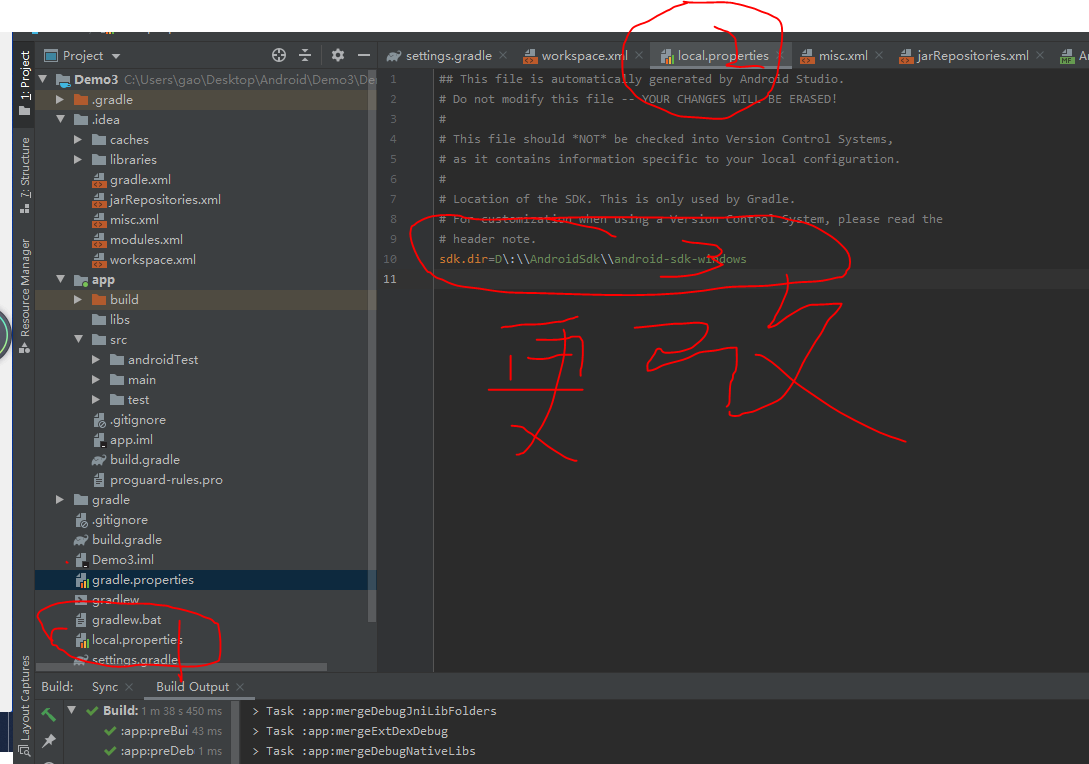This screenshot has height=764, width=1089.
Task: Close the Sync build tab
Action: coord(128,687)
